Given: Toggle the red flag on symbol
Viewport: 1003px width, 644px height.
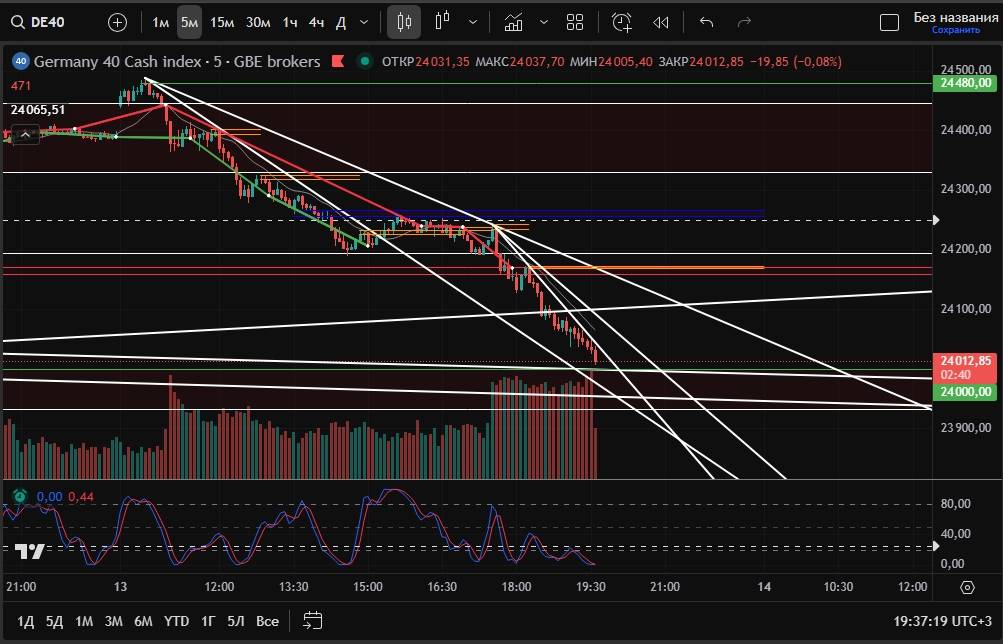Looking at the screenshot, I should [339, 62].
